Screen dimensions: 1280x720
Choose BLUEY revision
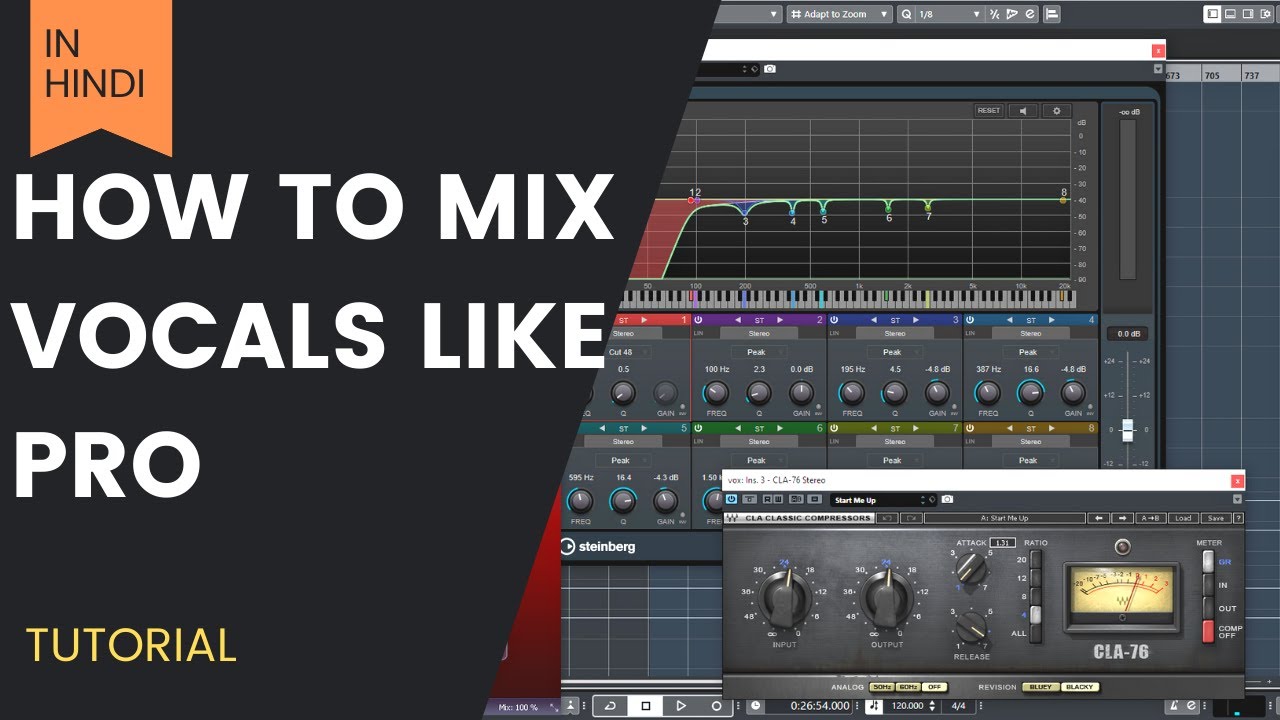point(1041,687)
